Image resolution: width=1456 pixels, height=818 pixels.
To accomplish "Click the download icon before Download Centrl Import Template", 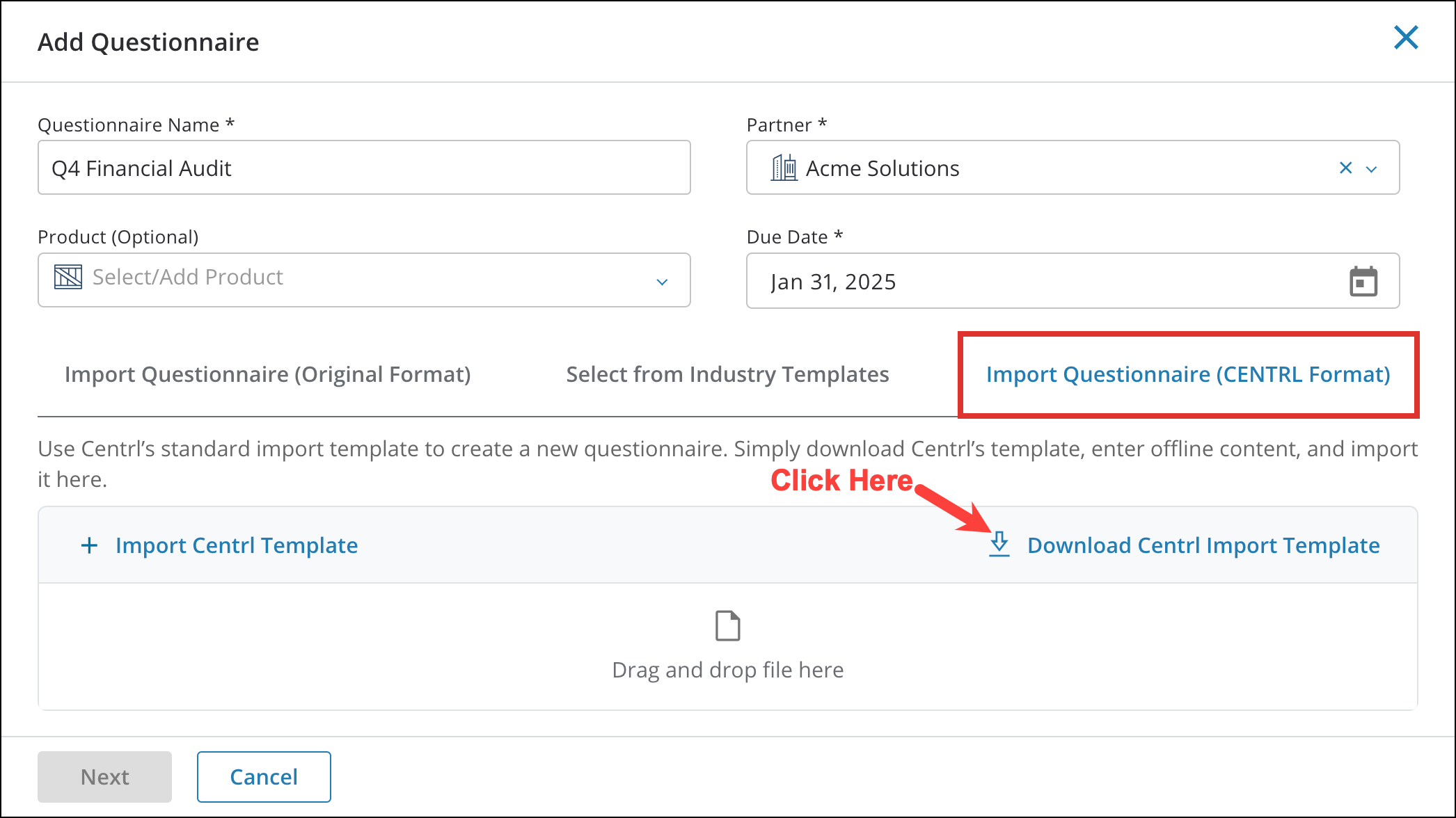I will 999,545.
